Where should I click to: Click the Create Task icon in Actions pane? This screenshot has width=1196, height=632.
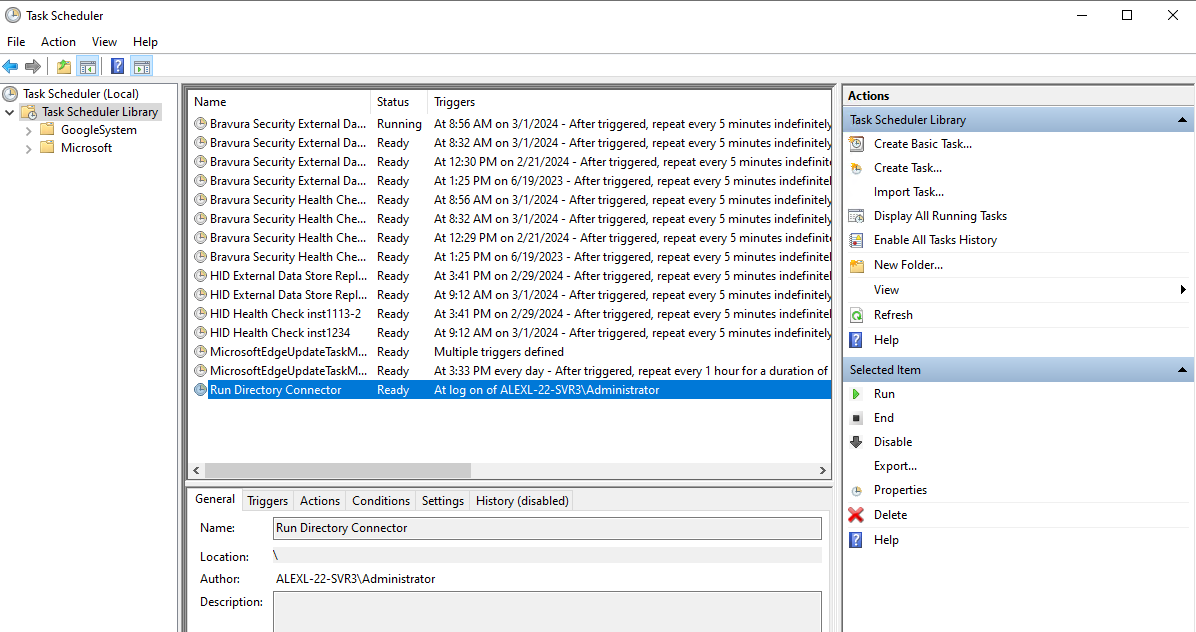click(856, 167)
